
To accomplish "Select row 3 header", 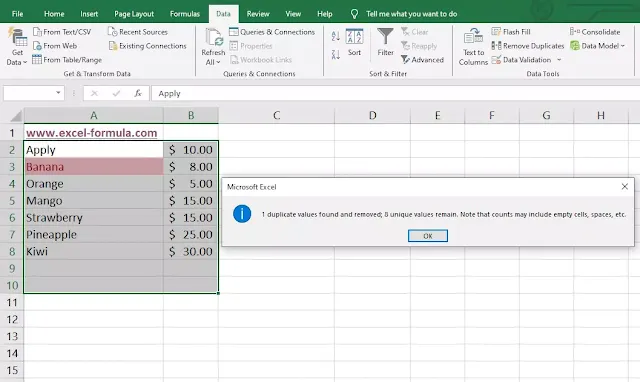I will tap(12, 167).
